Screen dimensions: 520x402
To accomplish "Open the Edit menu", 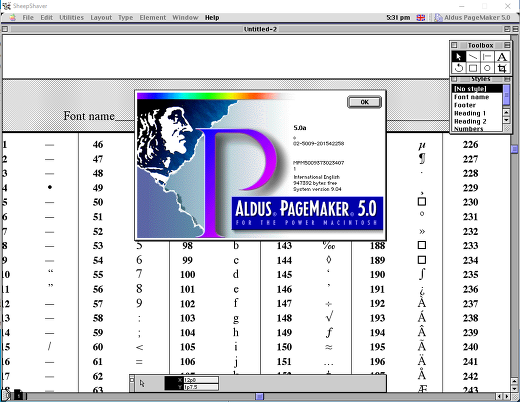I will tap(46, 18).
